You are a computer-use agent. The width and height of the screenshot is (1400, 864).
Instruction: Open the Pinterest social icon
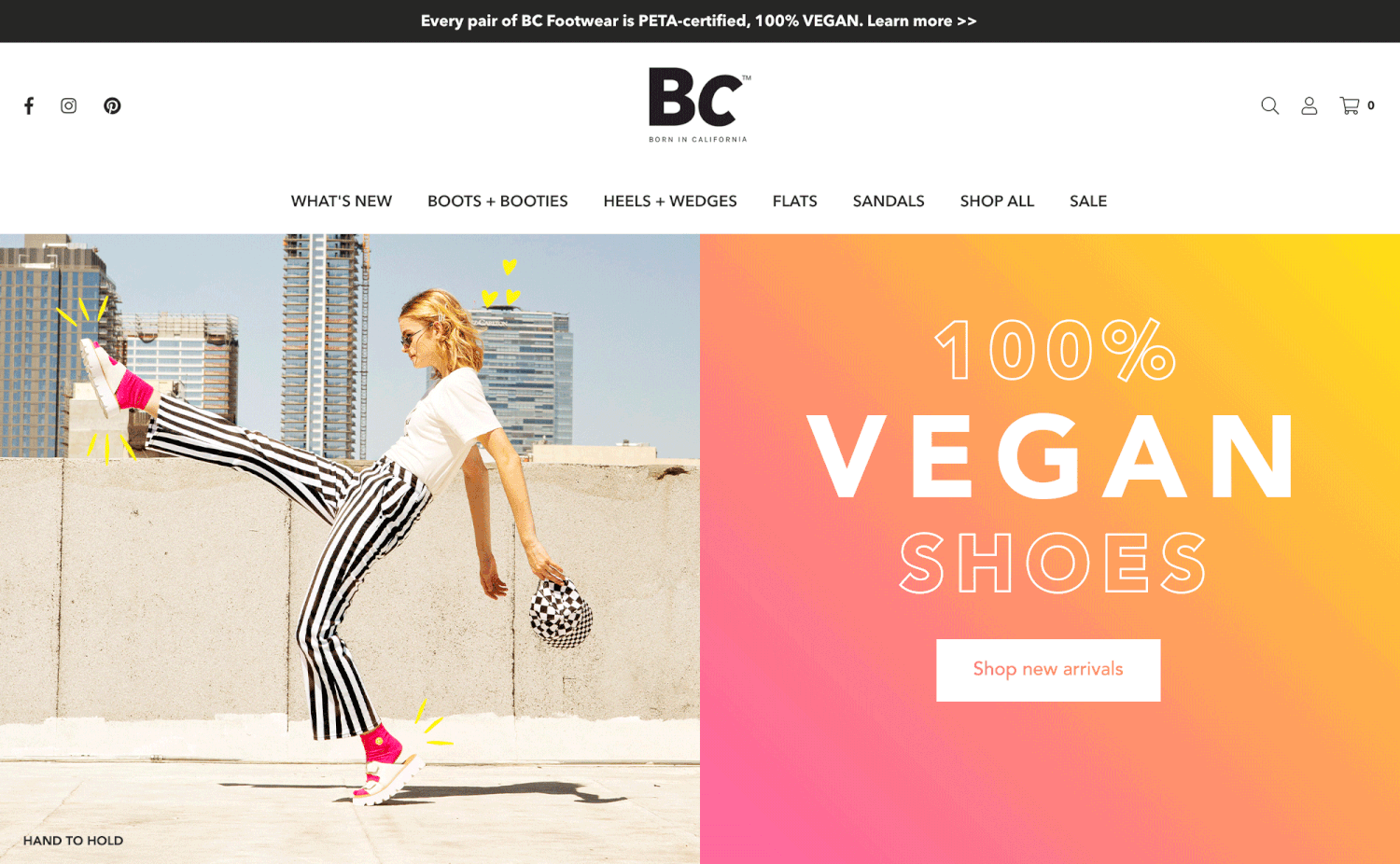tap(112, 105)
